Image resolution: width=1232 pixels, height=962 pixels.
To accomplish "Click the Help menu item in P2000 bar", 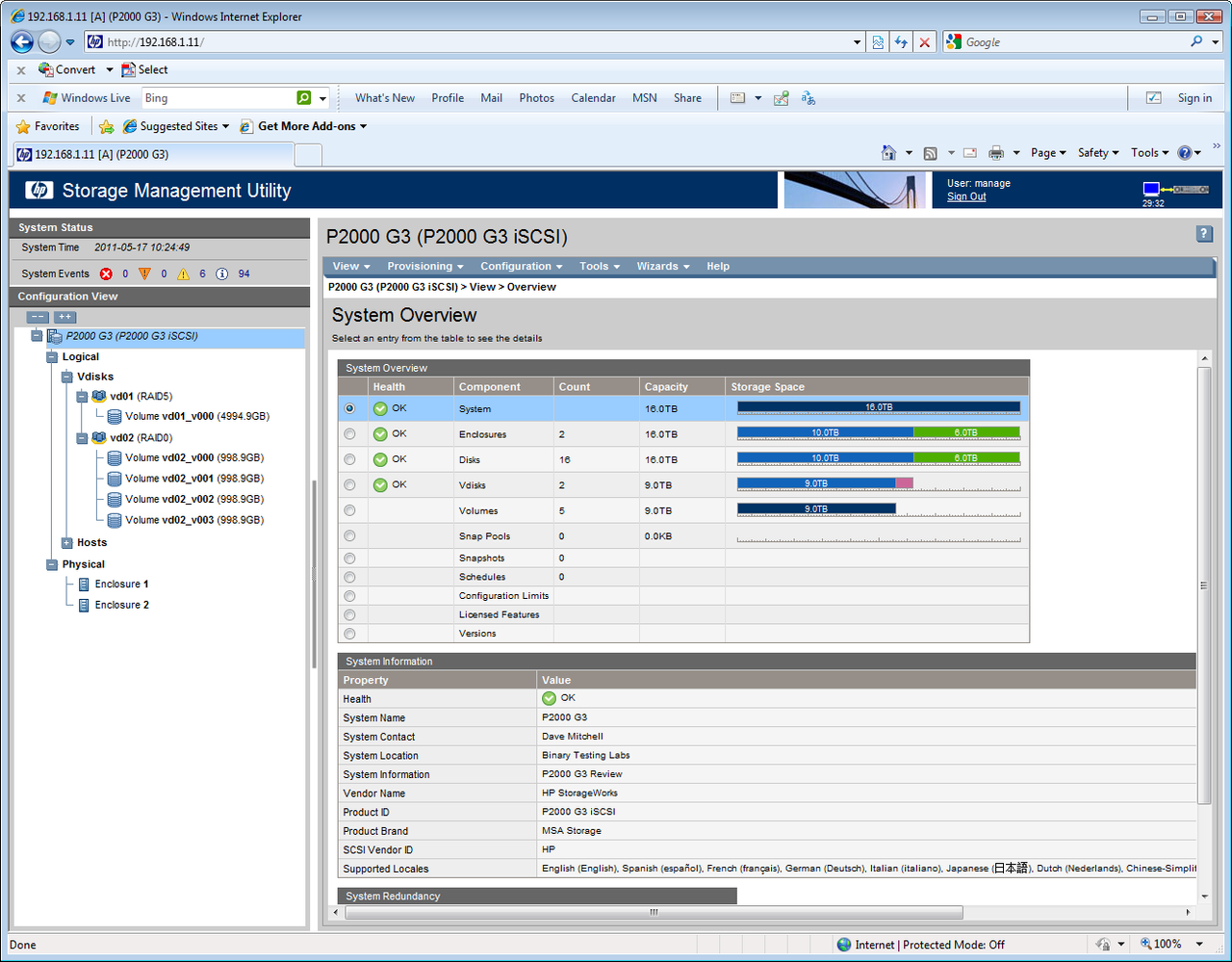I will click(718, 267).
